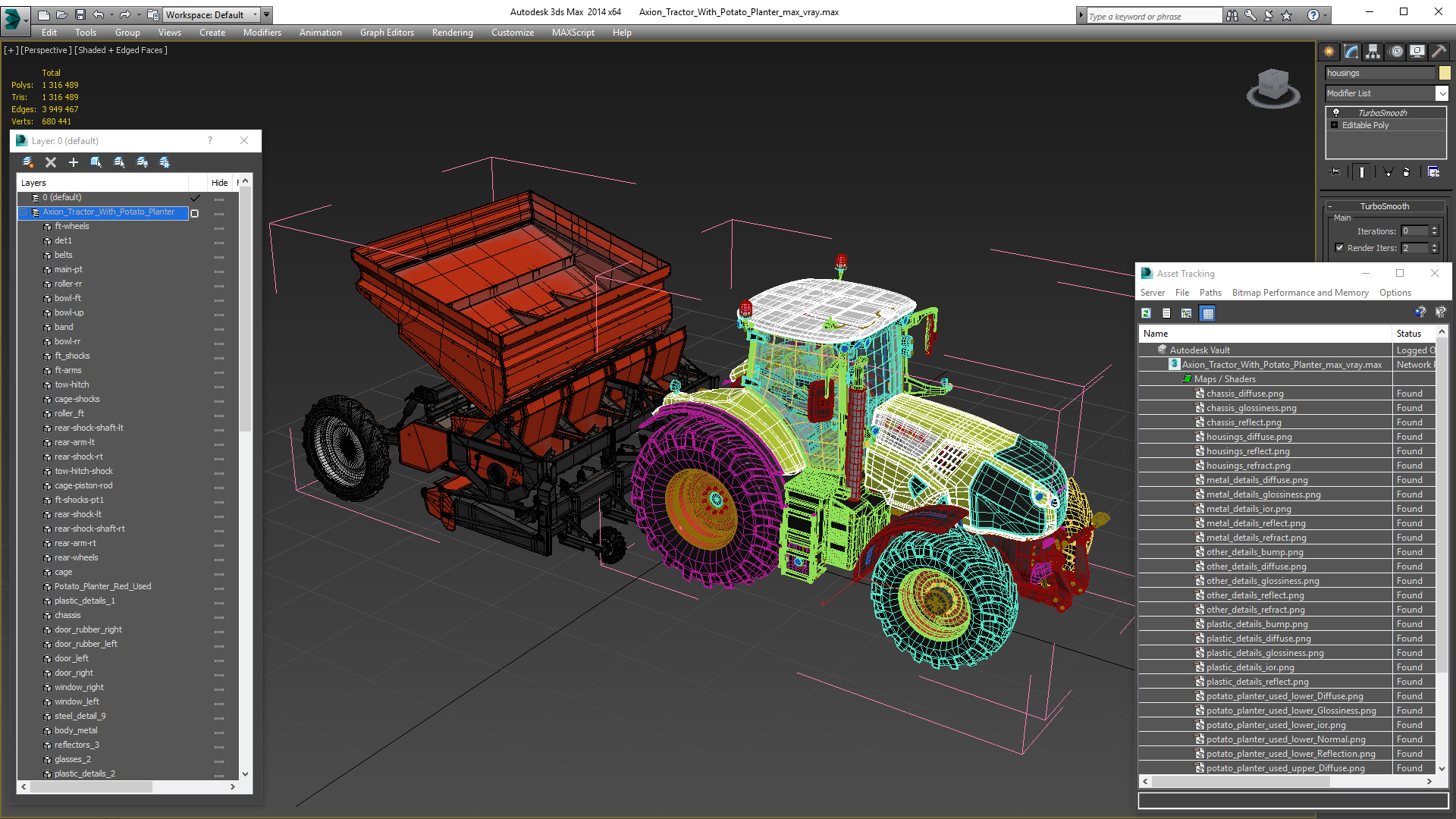1456x819 pixels.
Task: Click the favorites star icon in title bar
Action: (x=1287, y=15)
